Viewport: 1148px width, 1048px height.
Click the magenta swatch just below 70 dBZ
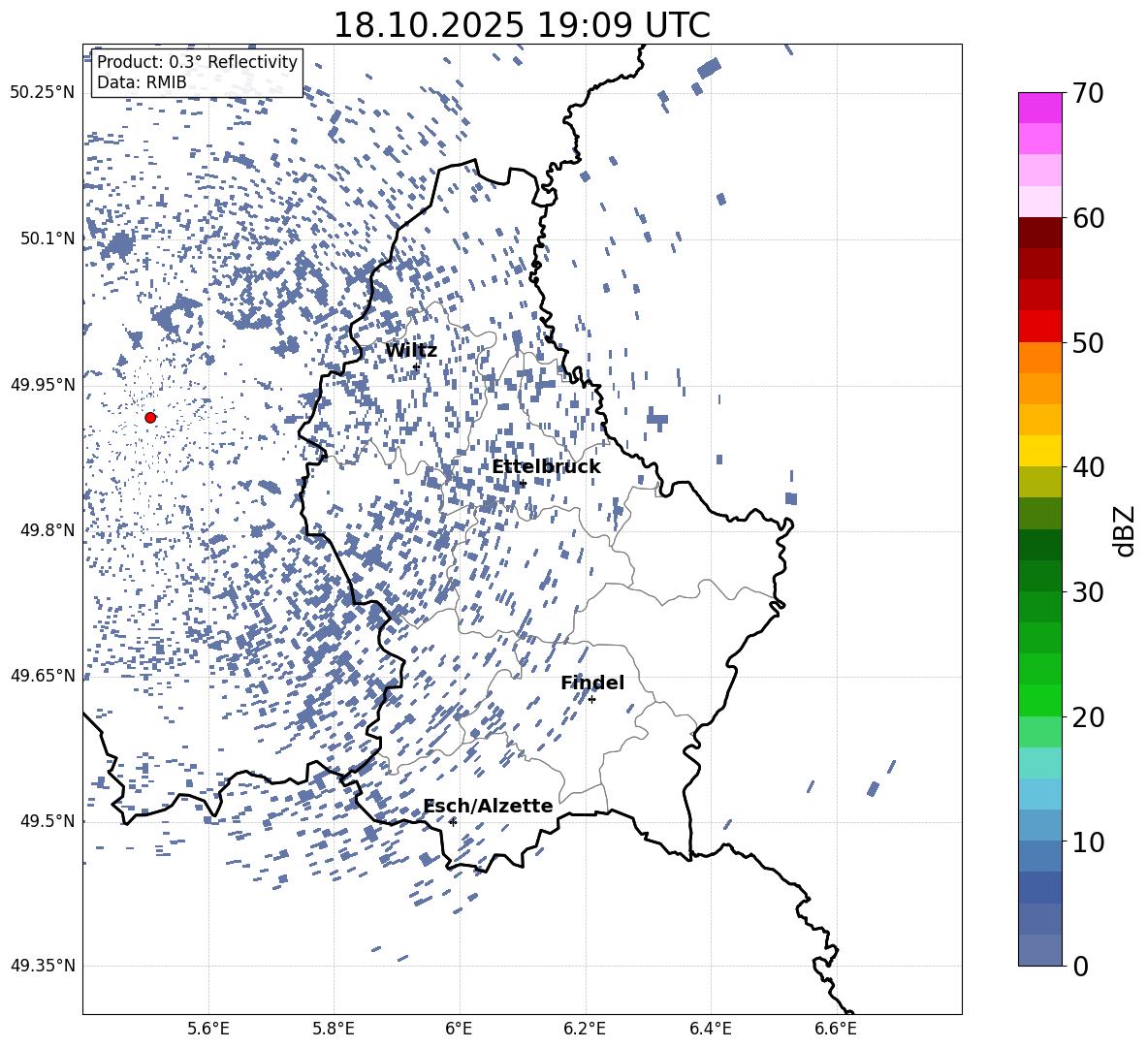(1040, 108)
